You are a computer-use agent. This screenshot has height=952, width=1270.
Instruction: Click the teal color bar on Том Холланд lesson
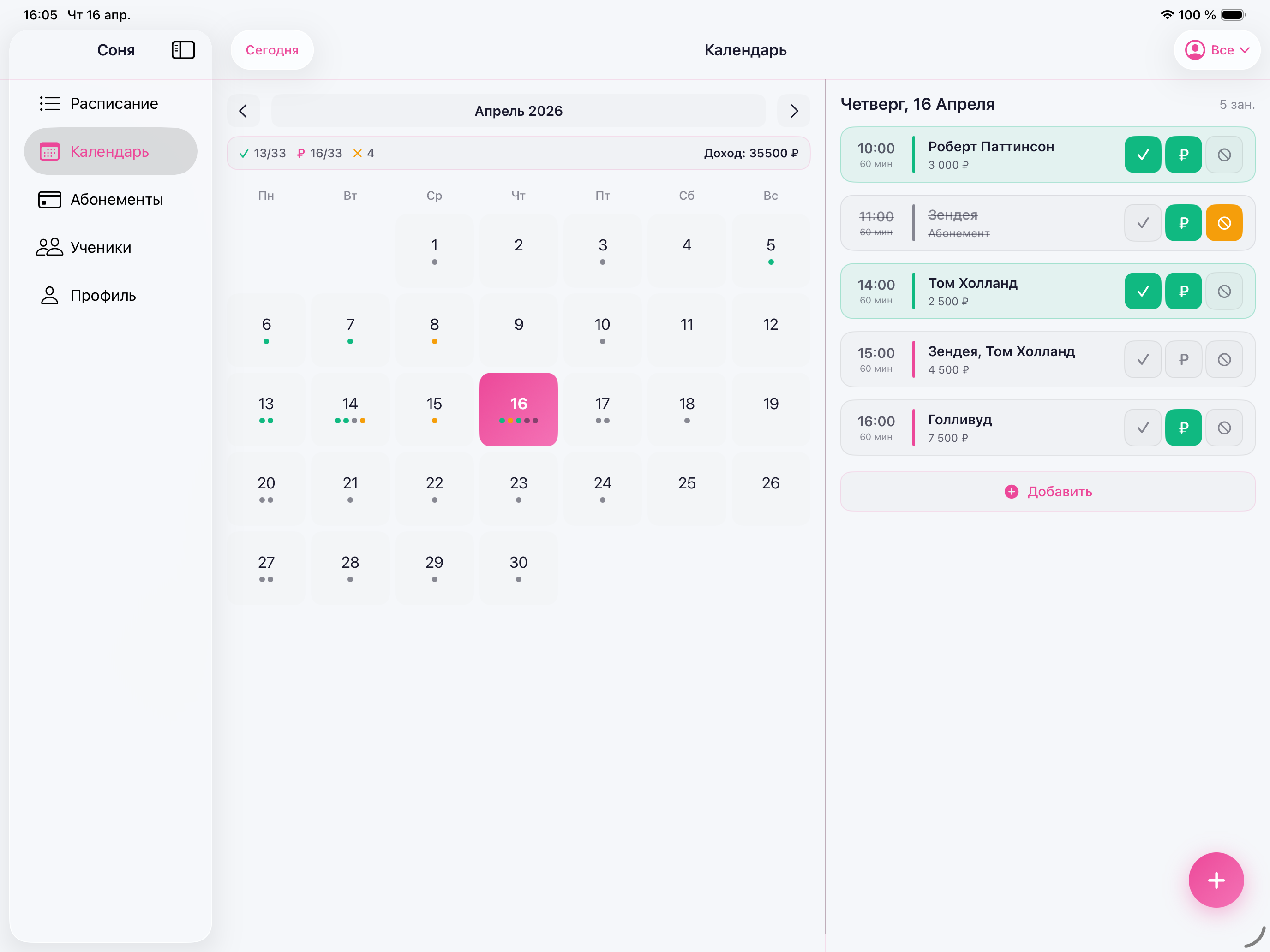tap(913, 291)
